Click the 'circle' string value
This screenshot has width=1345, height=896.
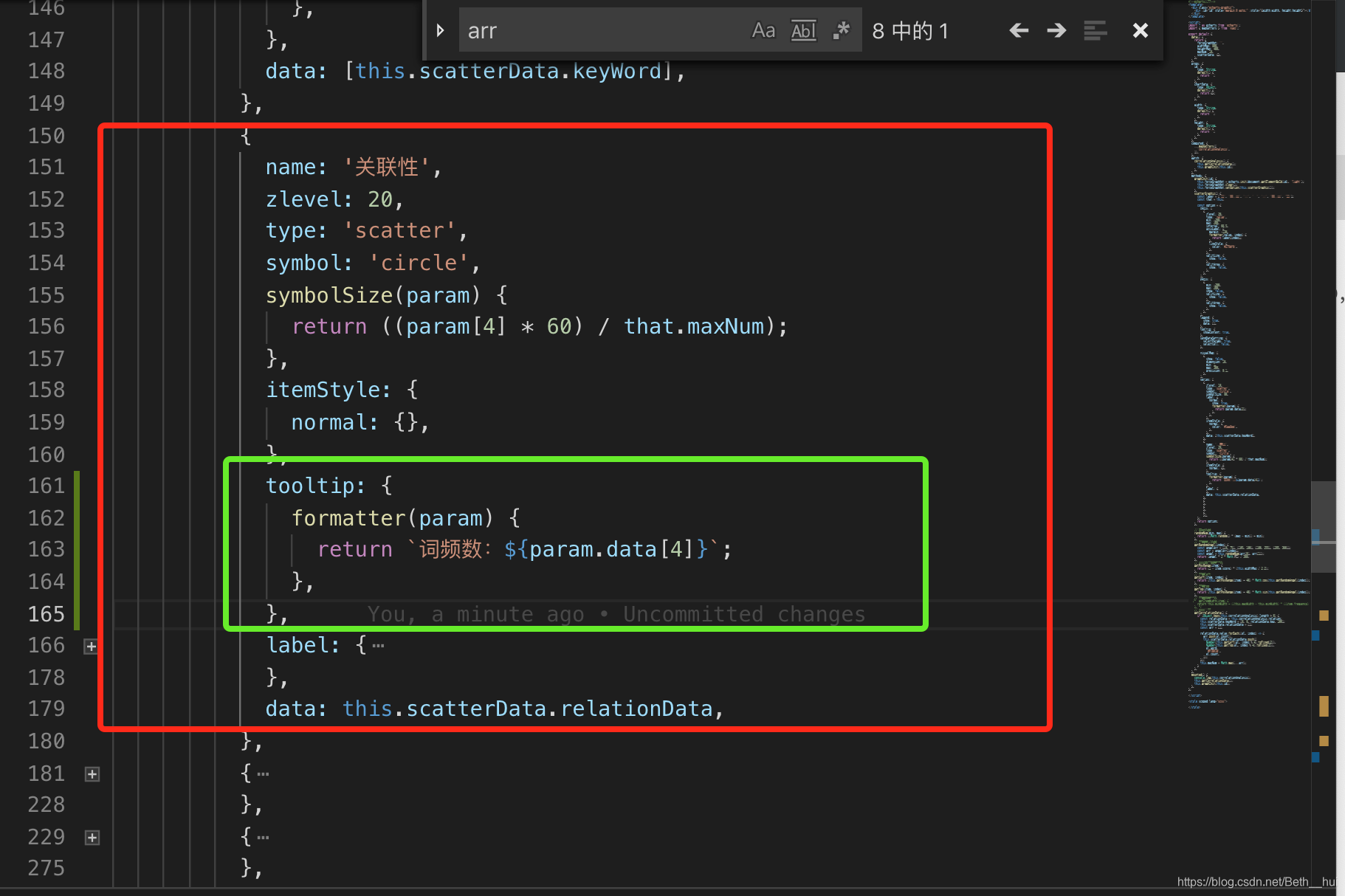(x=419, y=263)
